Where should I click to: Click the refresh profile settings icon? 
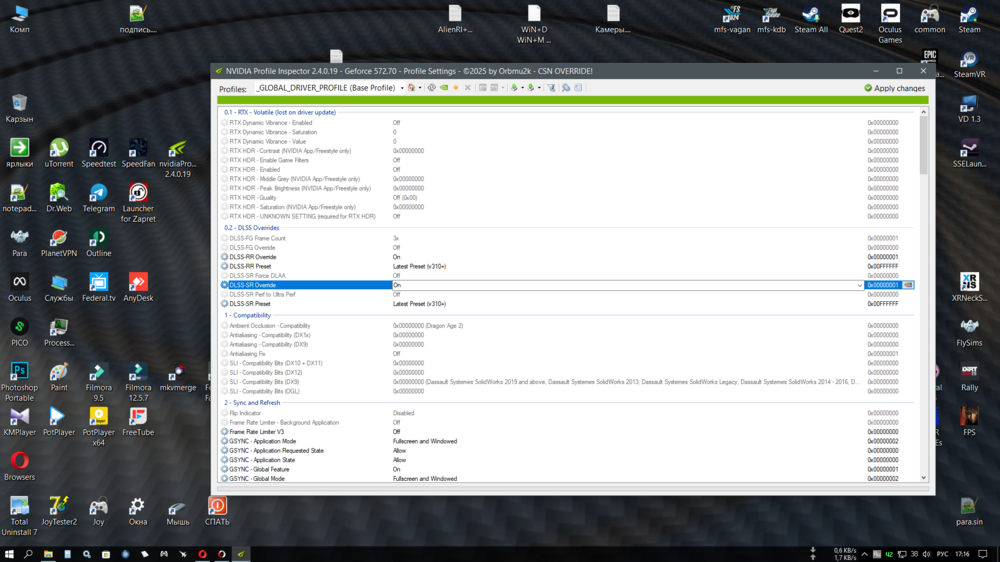[432, 88]
